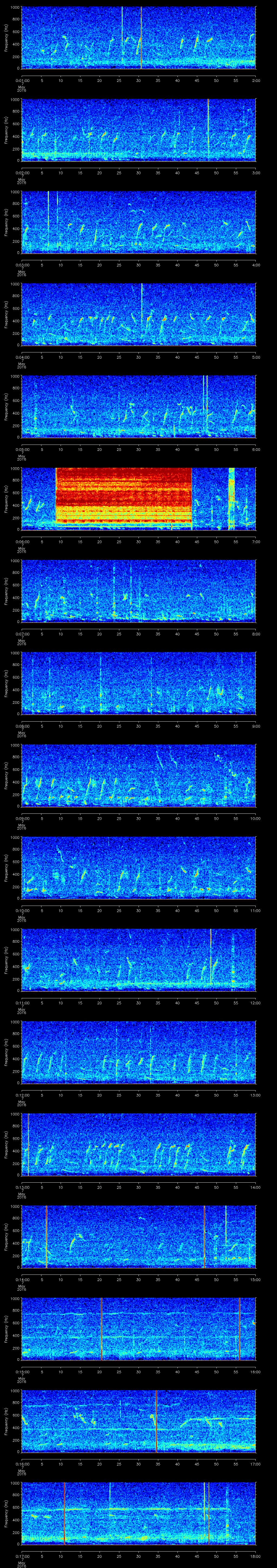
Task: Click the 0:11:00 time axis label
Action: pyautogui.click(x=22, y=1003)
